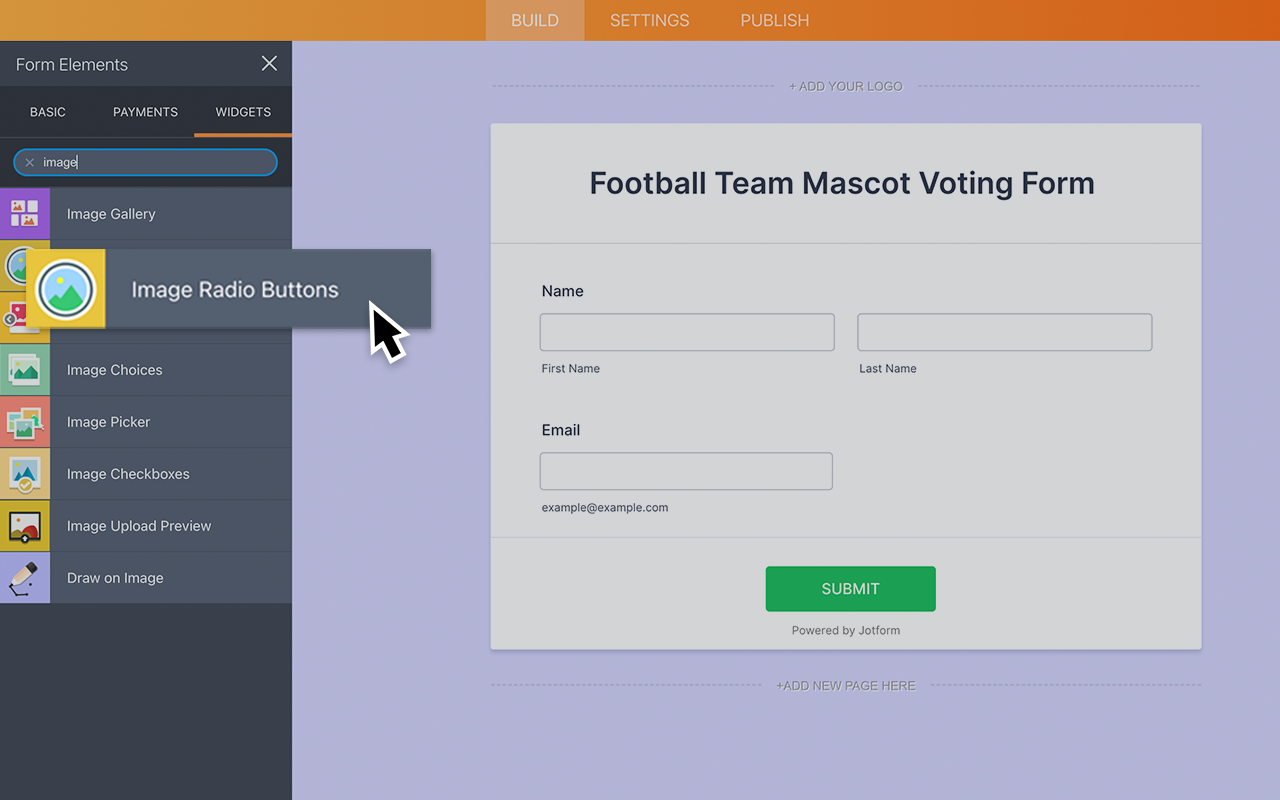This screenshot has width=1280, height=800.
Task: Click the Image Radio Buttons widget icon
Action: pos(65,288)
